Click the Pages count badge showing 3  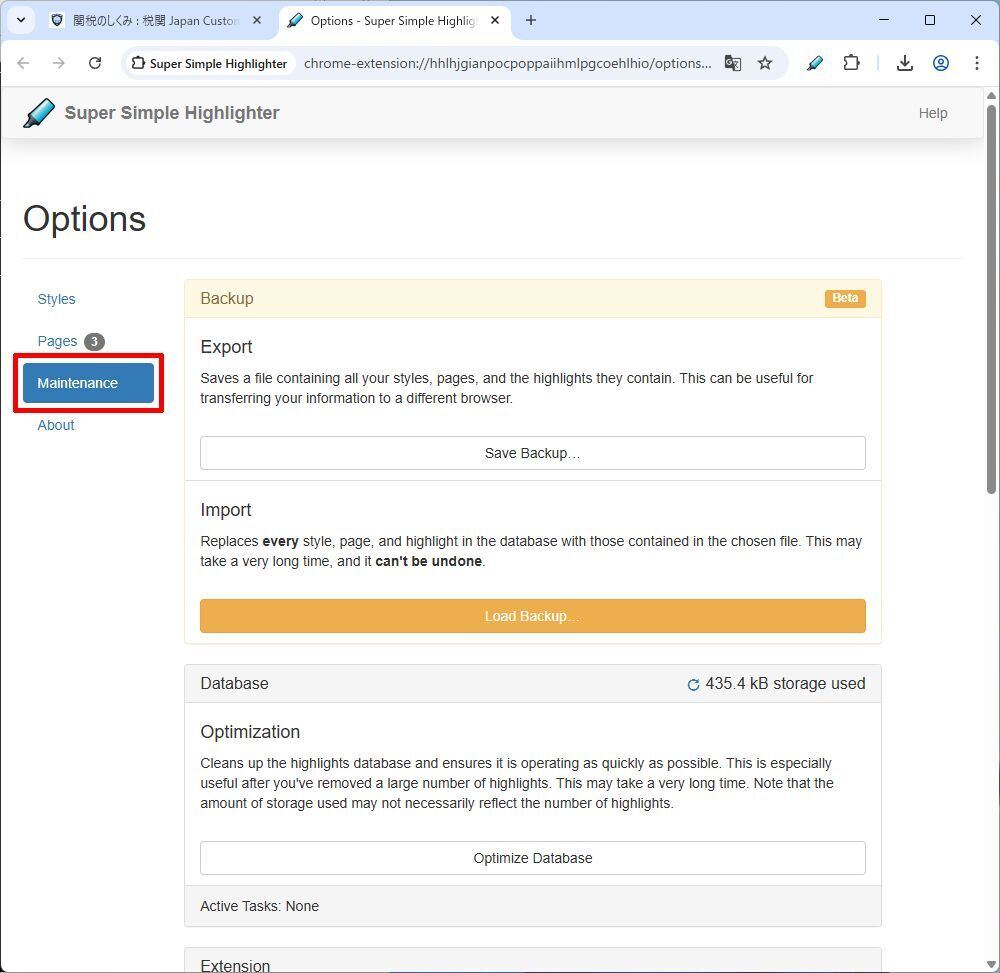94,342
